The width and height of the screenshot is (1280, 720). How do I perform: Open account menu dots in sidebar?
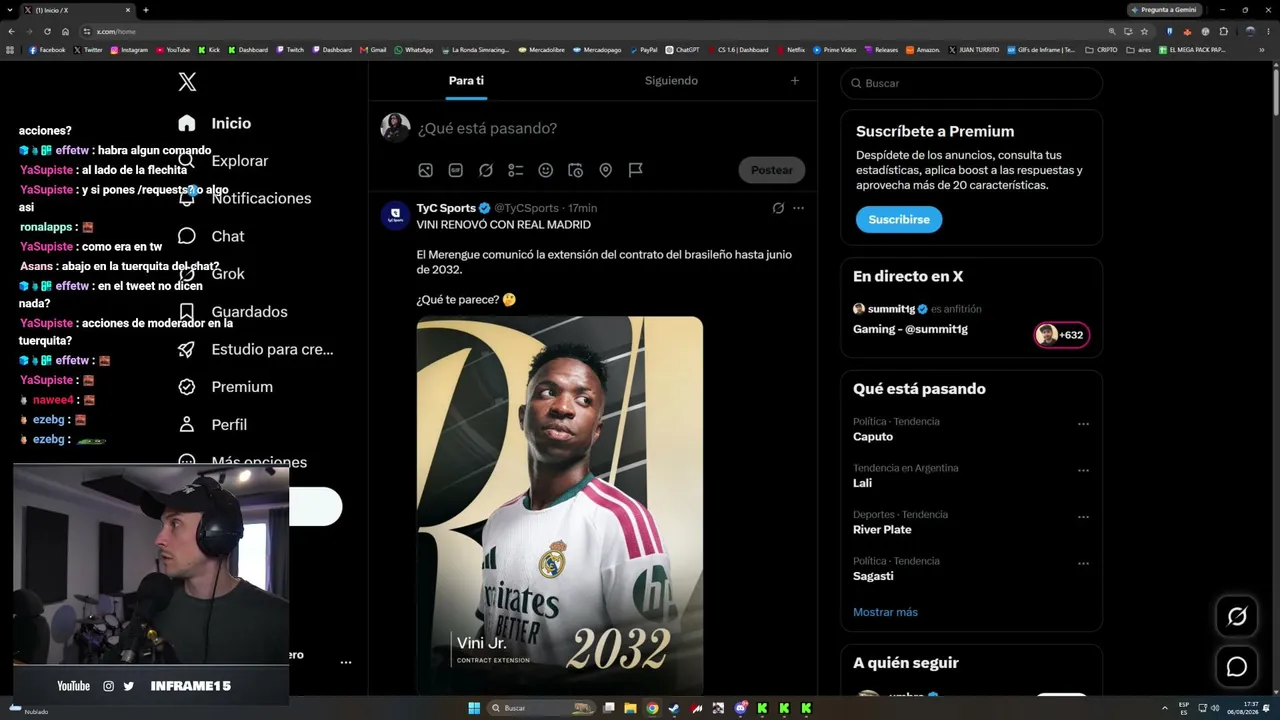[346, 662]
